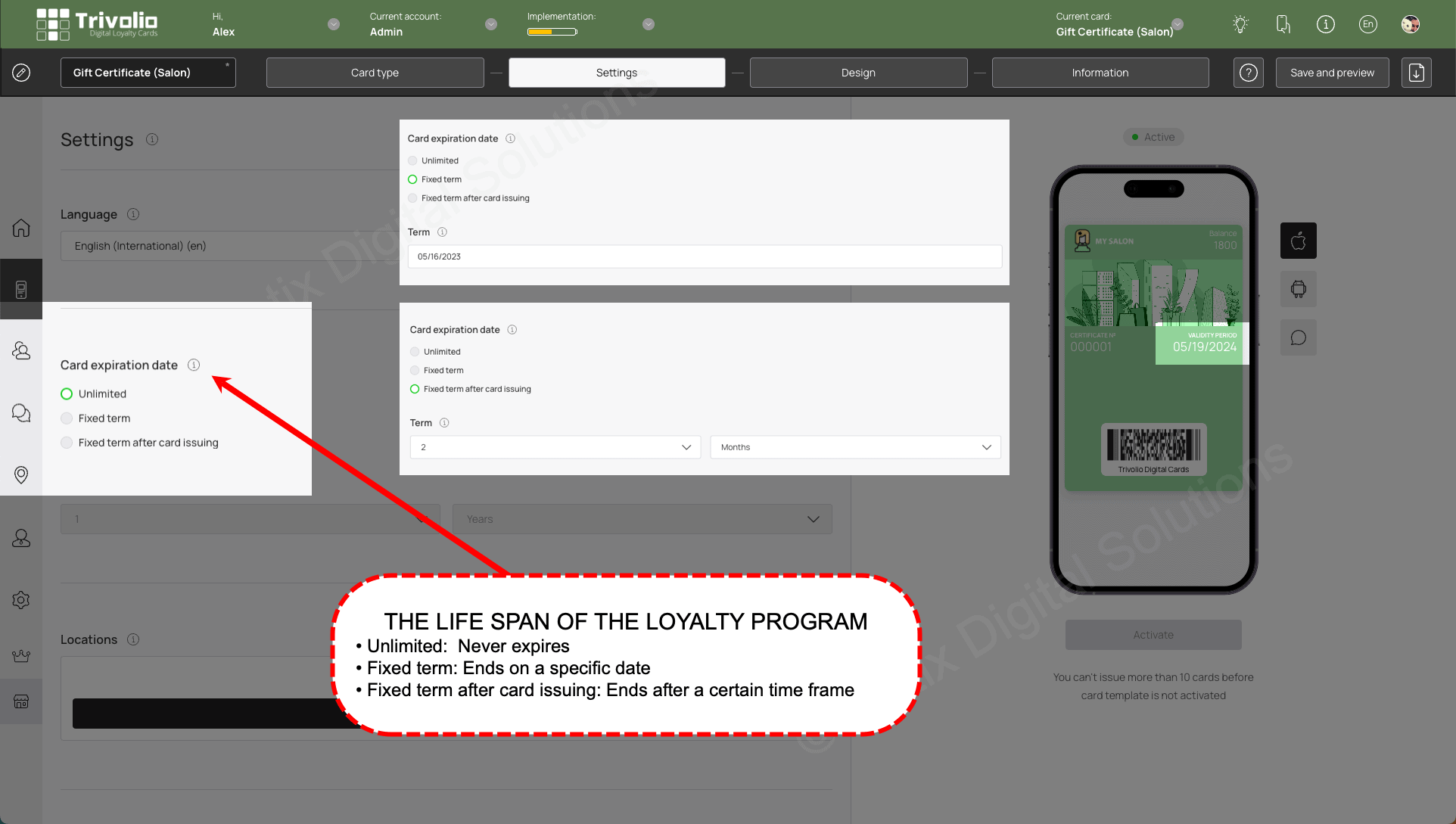1456x824 pixels.
Task: Show info for Settings heading
Action: (152, 139)
